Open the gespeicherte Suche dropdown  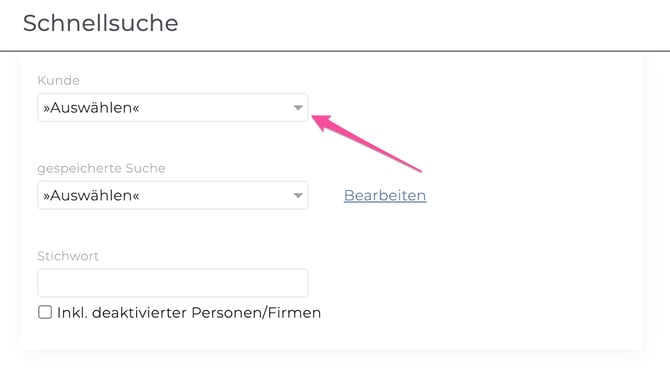[173, 195]
